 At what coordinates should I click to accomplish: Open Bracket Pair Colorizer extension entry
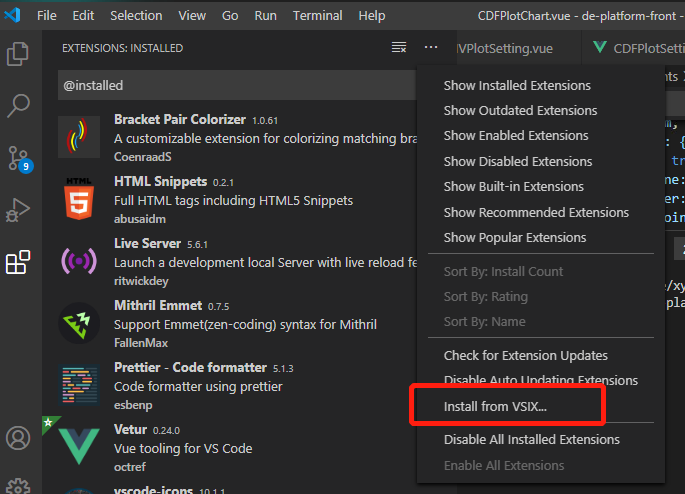pos(237,137)
